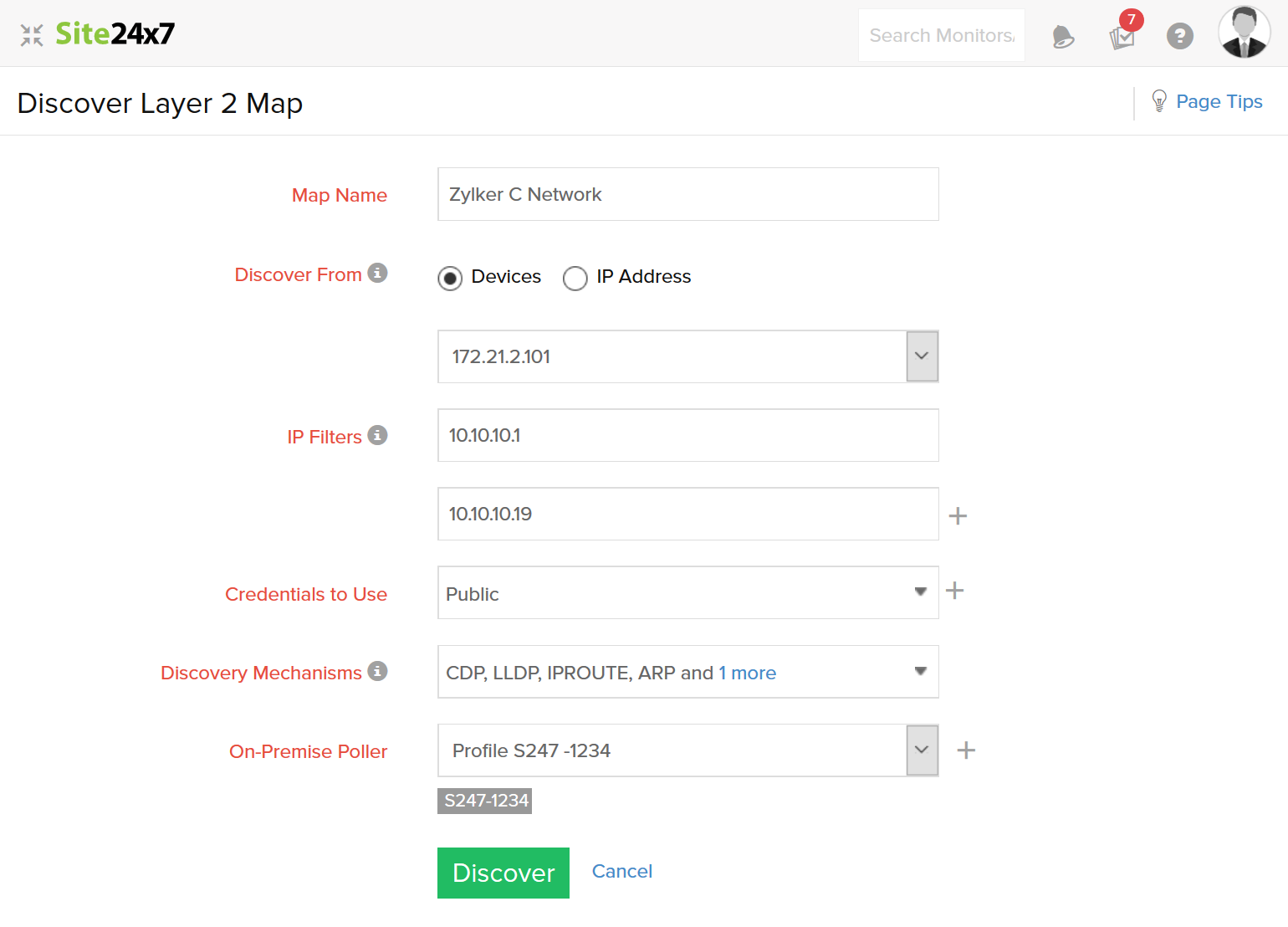This screenshot has width=1288, height=927.
Task: Click the Map Name input field
Action: tap(687, 194)
